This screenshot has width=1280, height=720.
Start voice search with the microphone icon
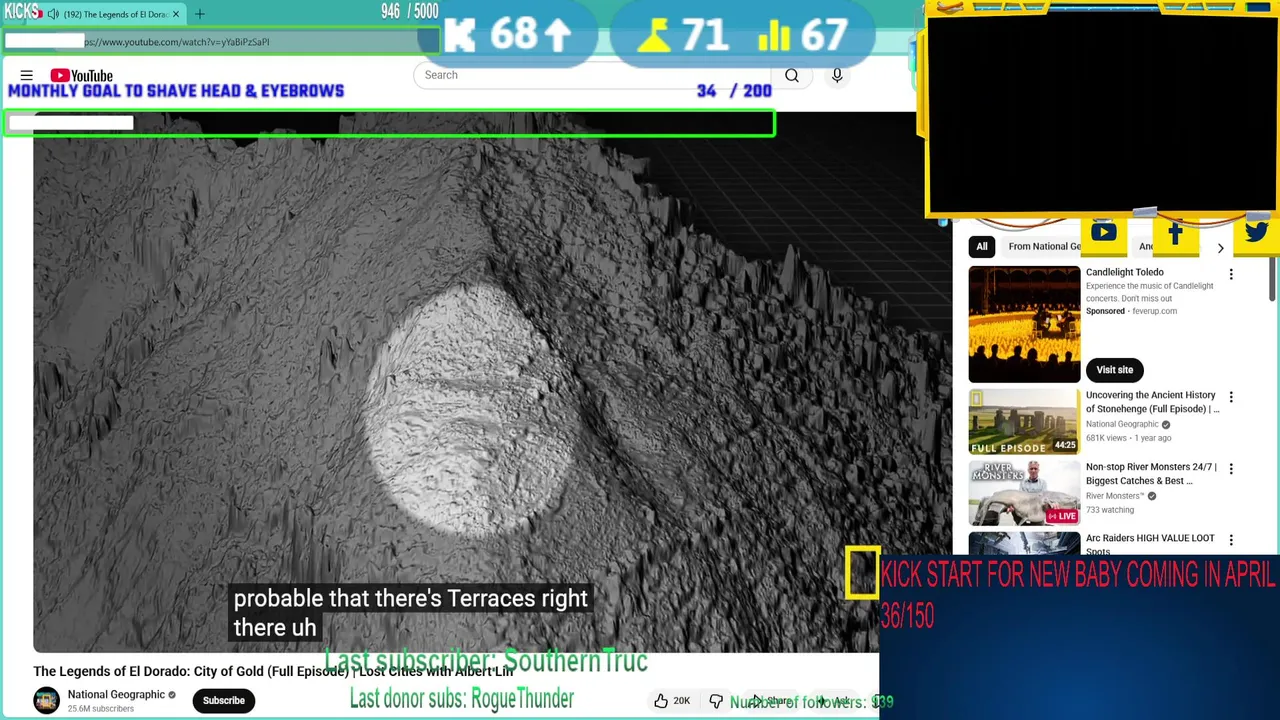click(837, 75)
